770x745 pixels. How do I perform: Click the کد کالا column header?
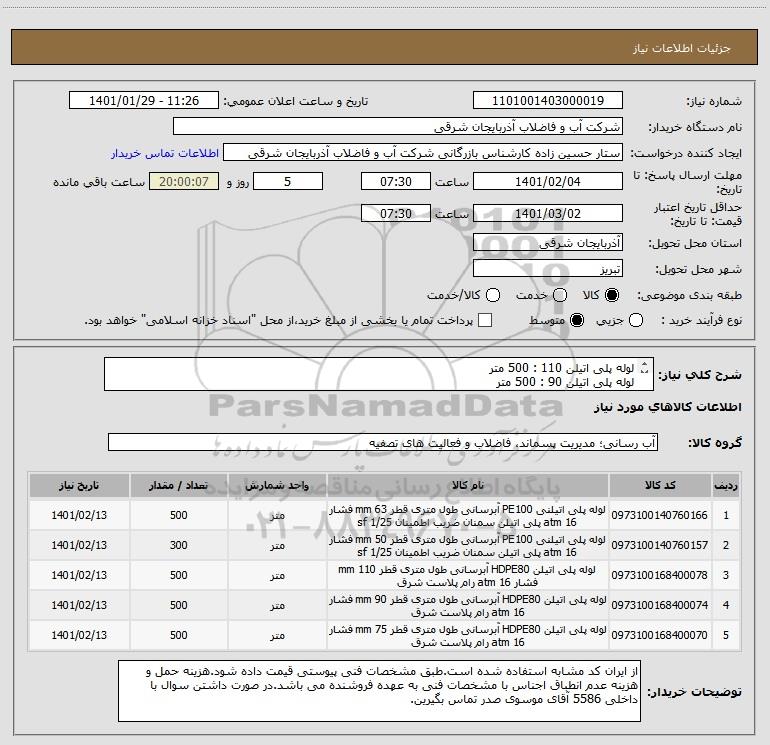click(660, 485)
